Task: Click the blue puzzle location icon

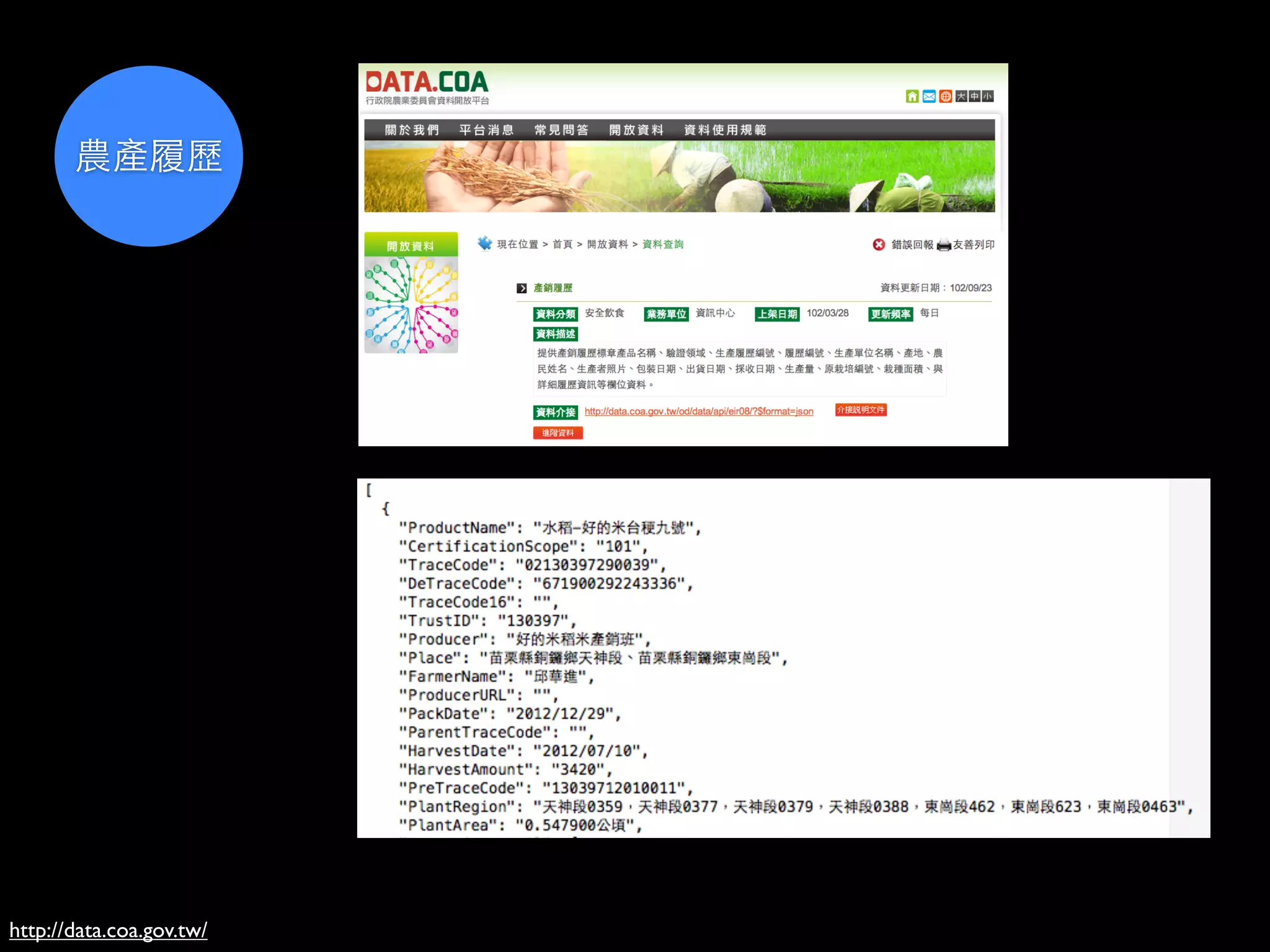Action: click(485, 244)
